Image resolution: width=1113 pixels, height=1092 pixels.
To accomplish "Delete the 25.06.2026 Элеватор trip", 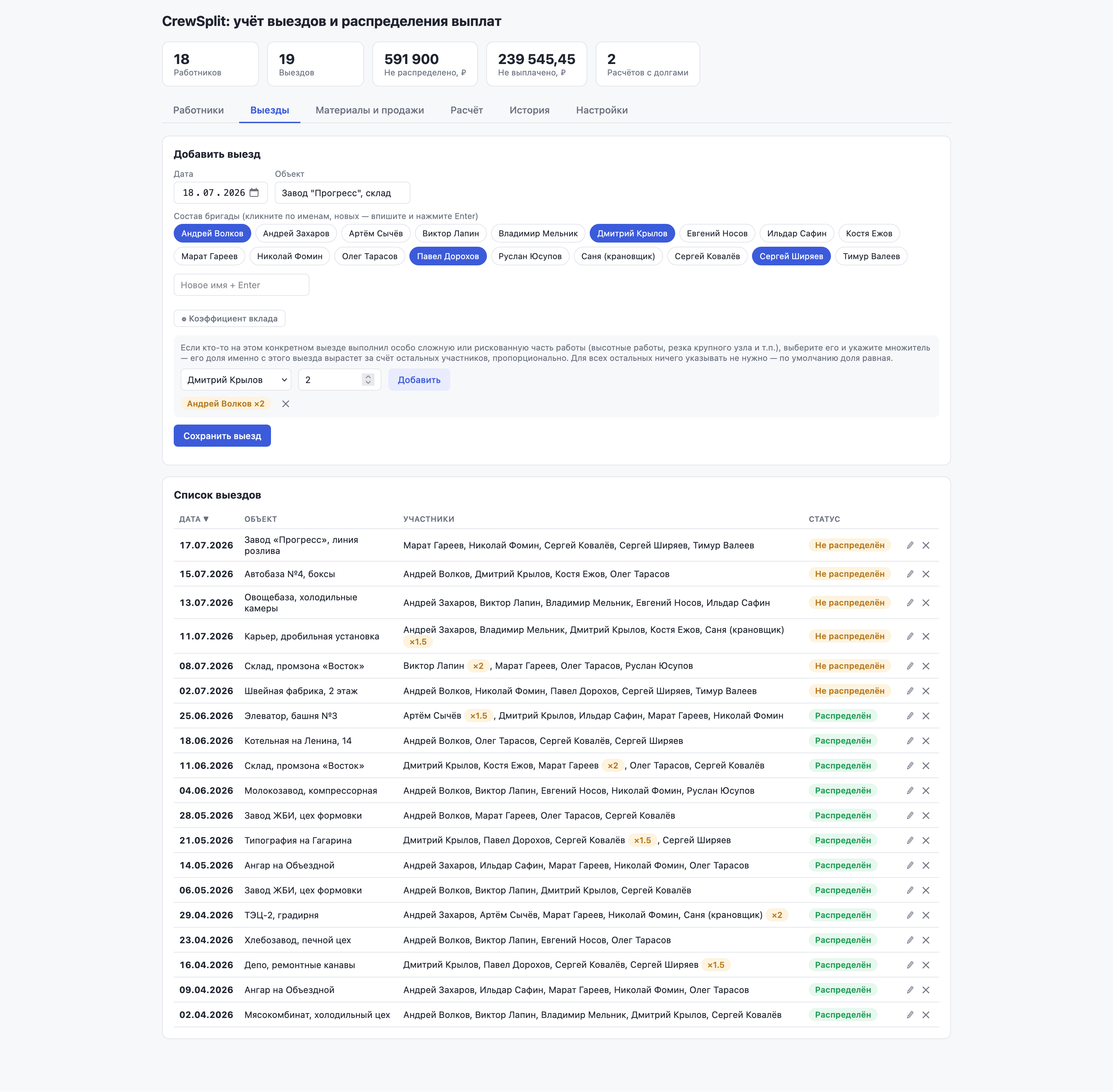I will click(926, 716).
